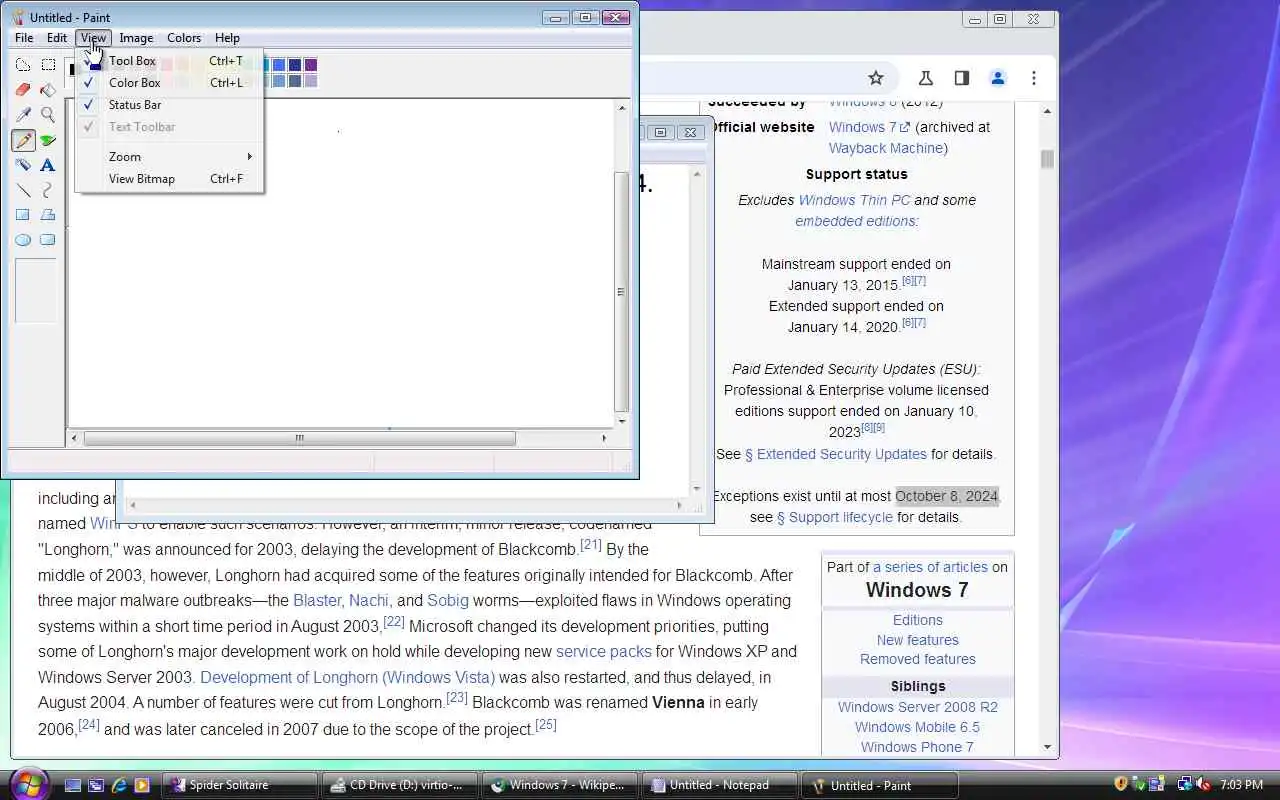Pick the purple color swatch in top row
Screen dimensions: 1280x800
311,65
